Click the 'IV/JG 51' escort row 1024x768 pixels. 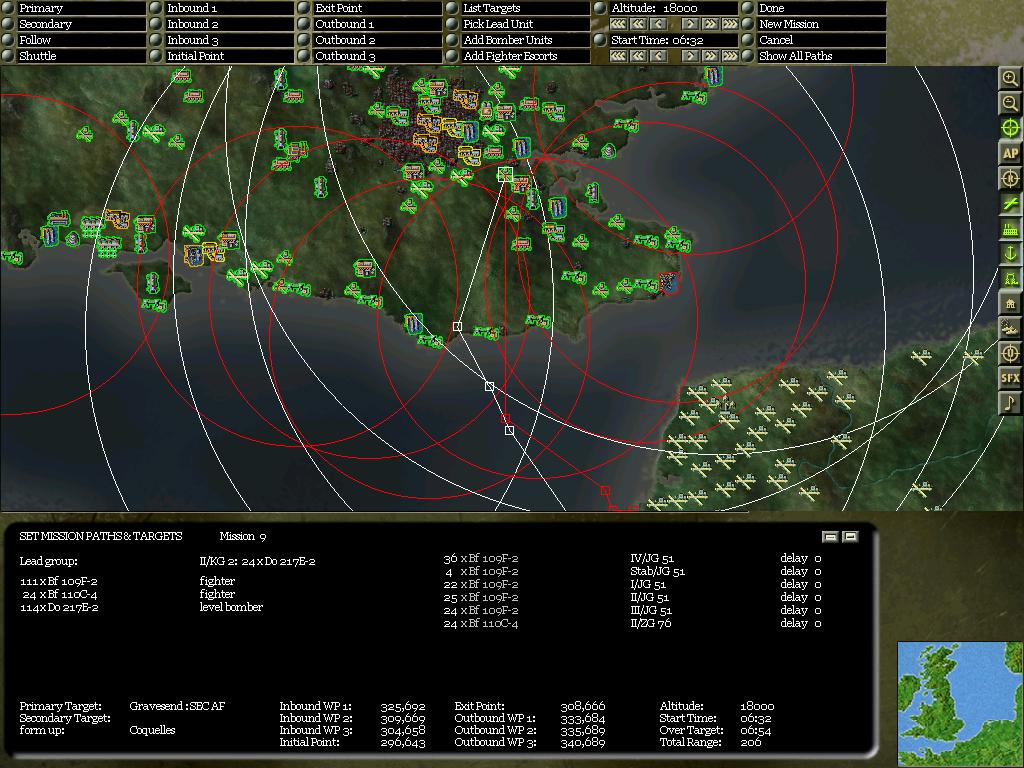632,558
